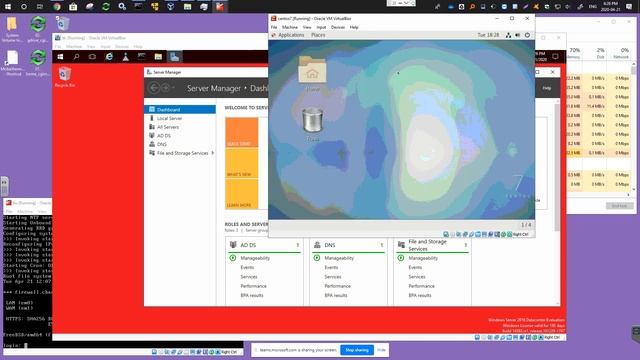Viewport: 640px width, 360px height.
Task: Click CentOS workspace switcher 1 / 4
Action: pos(526,225)
